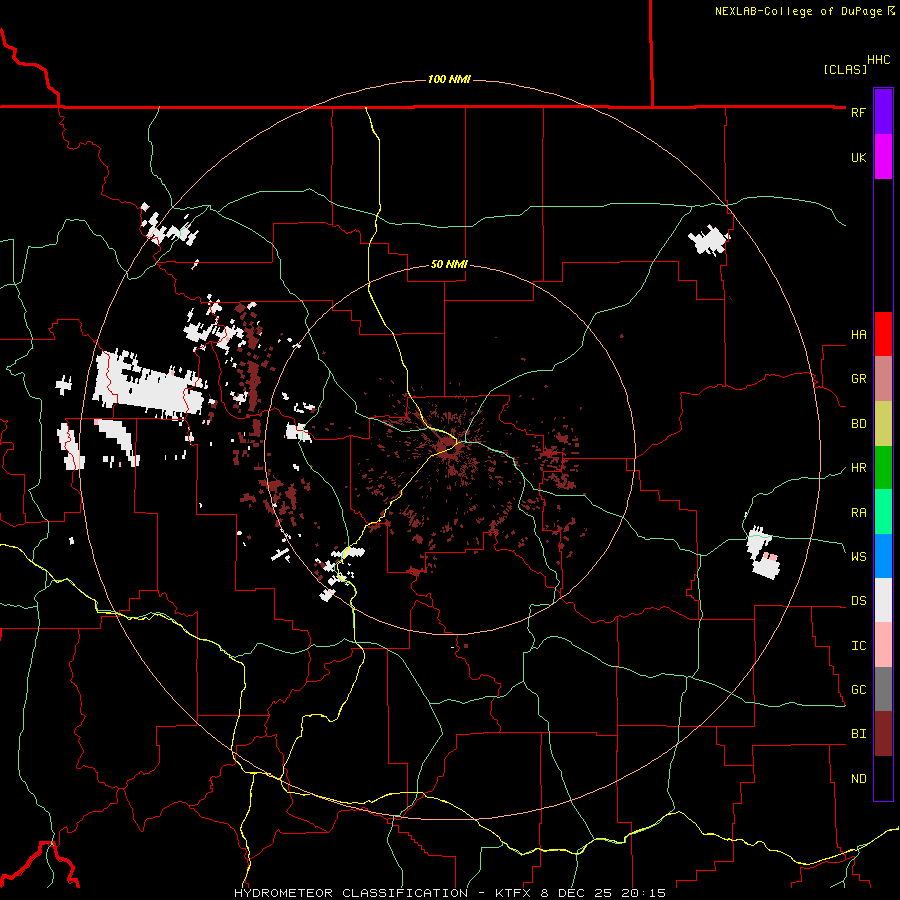This screenshot has width=900, height=900.
Task: Click the BD legend label
Action: 858,424
